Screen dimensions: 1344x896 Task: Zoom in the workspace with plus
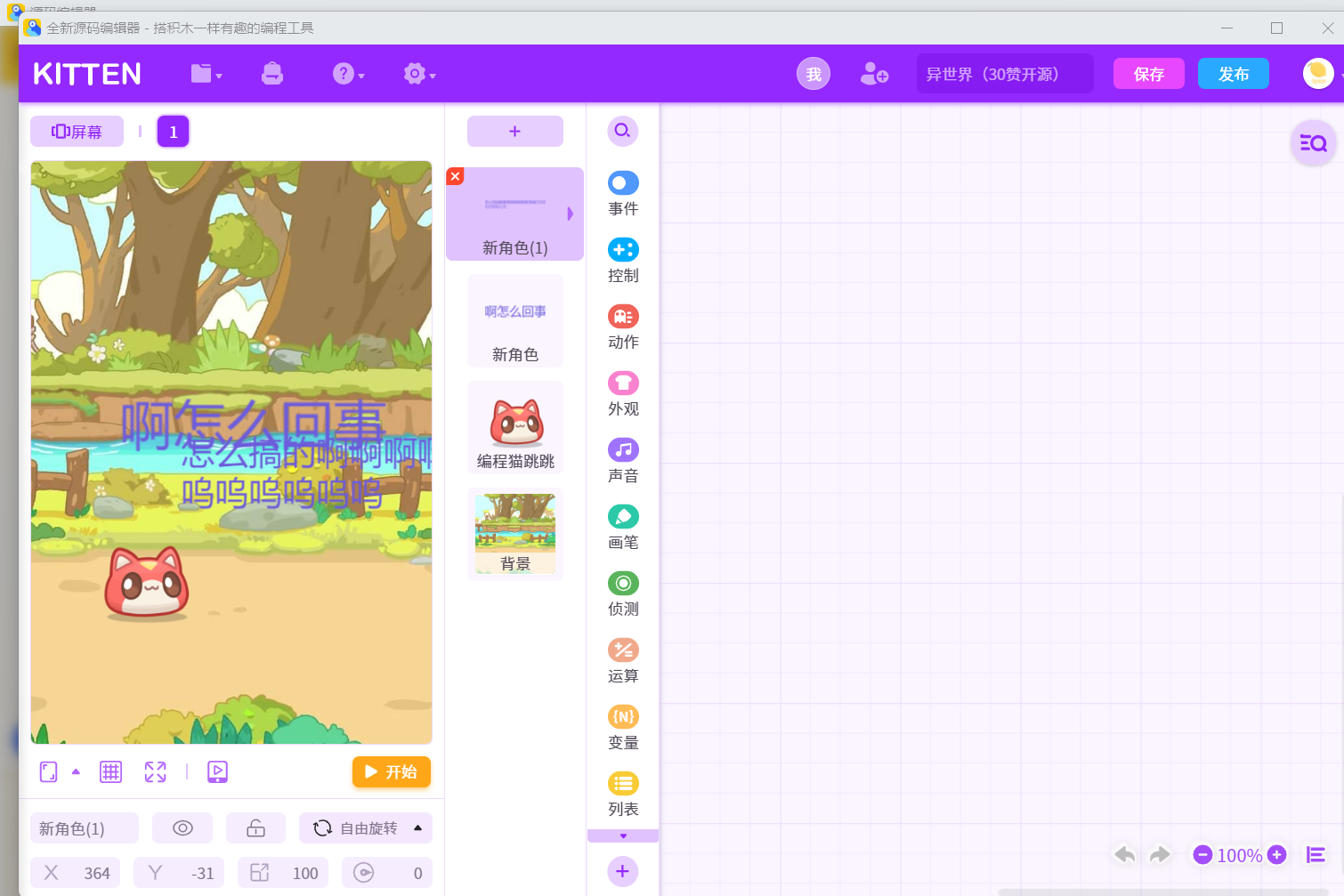coord(1276,854)
